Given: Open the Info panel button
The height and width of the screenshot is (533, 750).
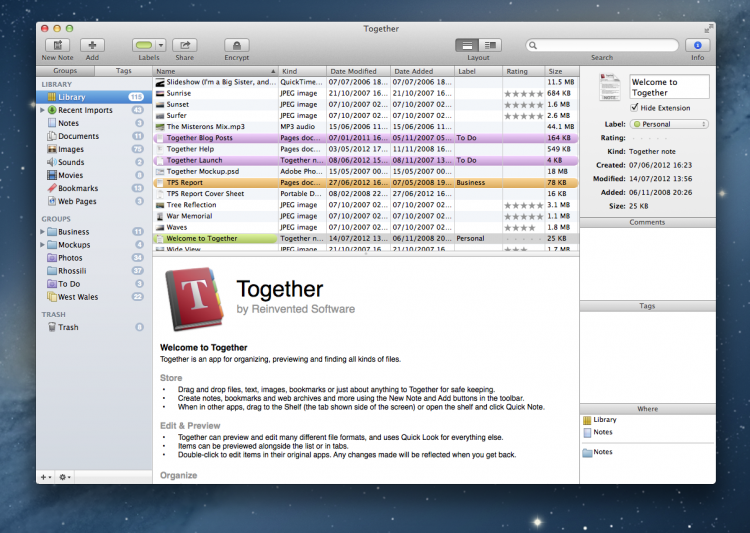Looking at the screenshot, I should pos(697,45).
